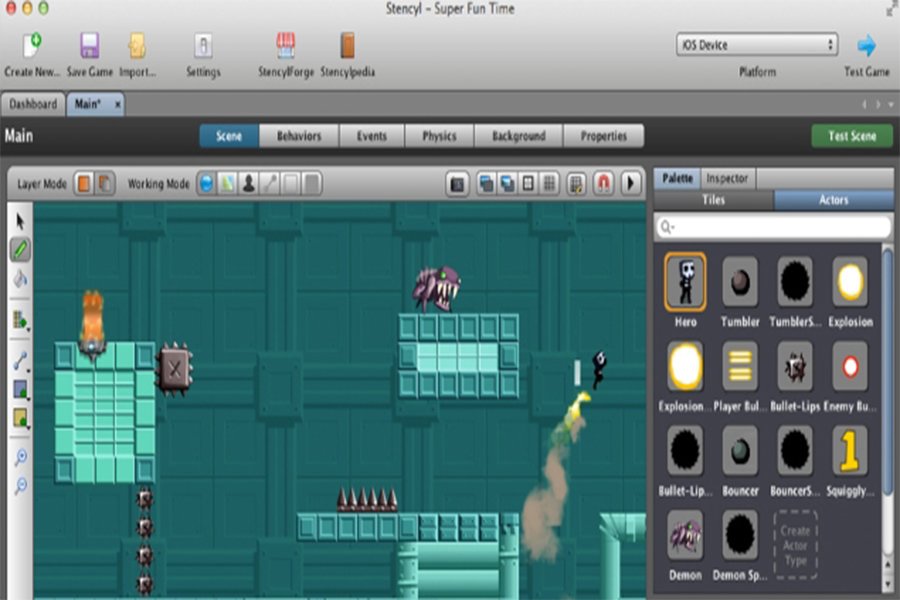Open the yellow region tool dropdown
900x600 pixels.
(x=21, y=419)
